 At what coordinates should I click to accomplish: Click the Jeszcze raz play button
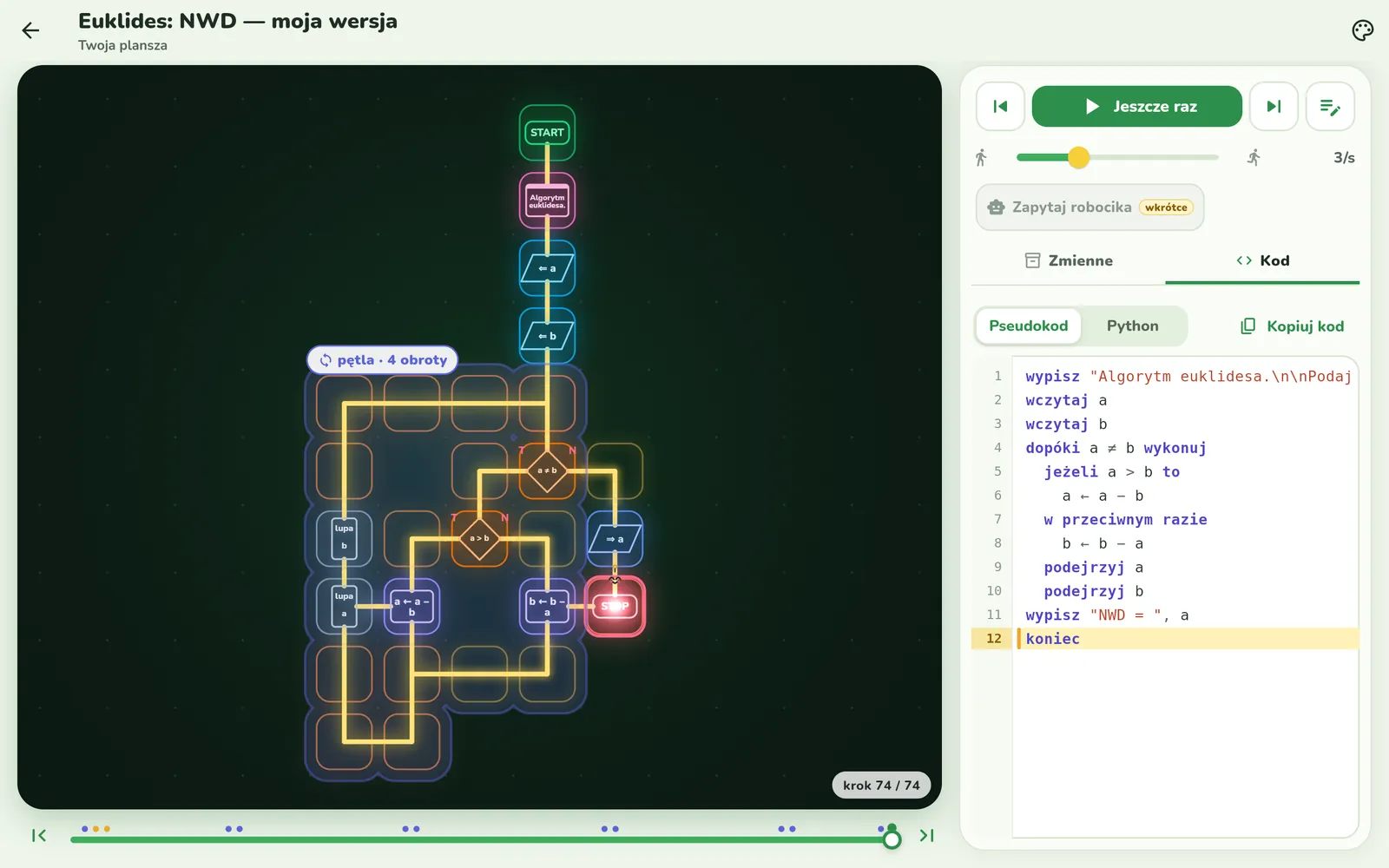pyautogui.click(x=1136, y=107)
